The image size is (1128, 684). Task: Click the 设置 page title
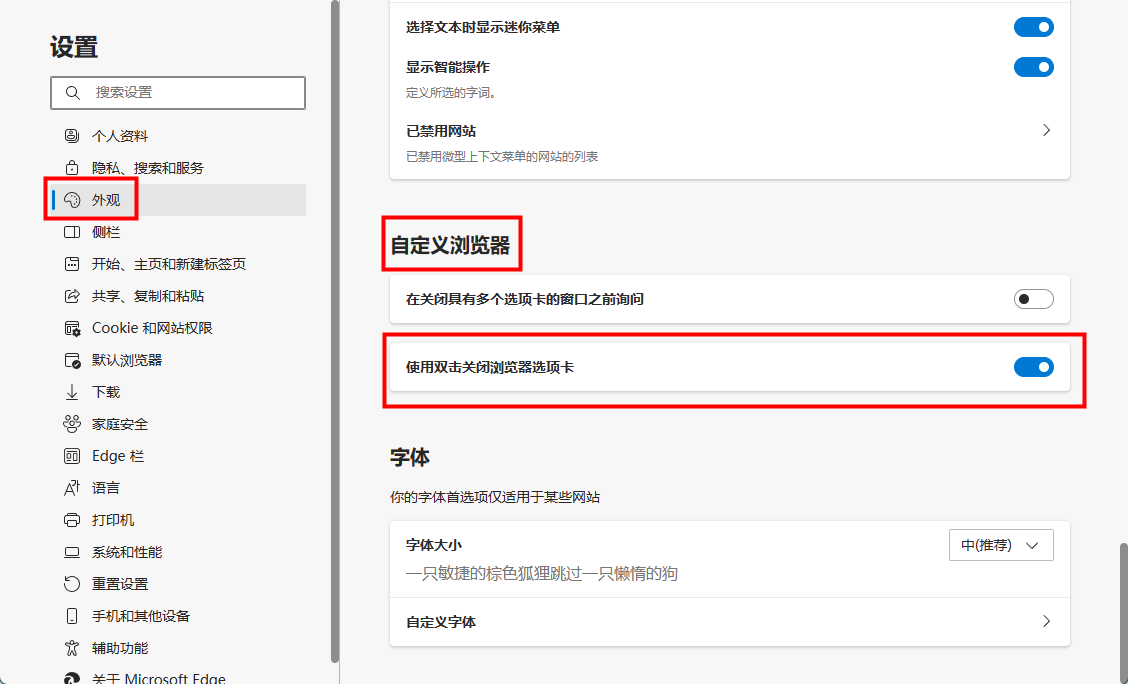click(x=74, y=47)
